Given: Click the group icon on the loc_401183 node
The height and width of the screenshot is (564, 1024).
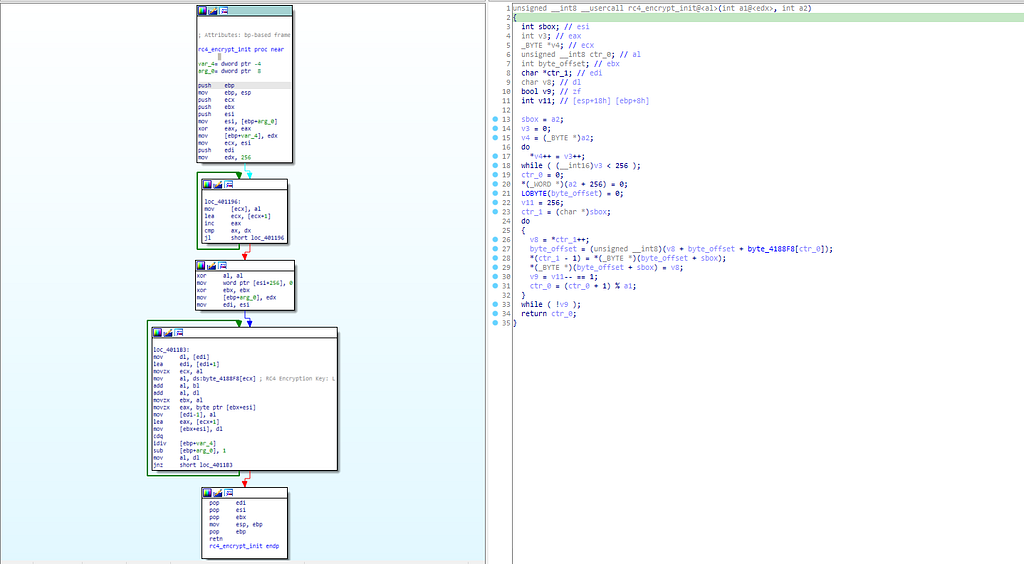Looking at the screenshot, I should [178, 333].
